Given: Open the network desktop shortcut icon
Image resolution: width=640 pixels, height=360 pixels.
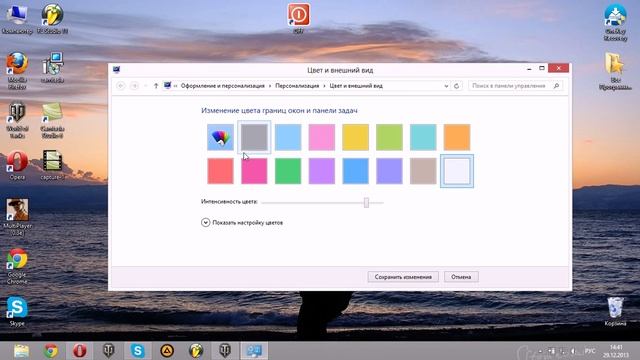Looking at the screenshot, I should pyautogui.click(x=52, y=67).
